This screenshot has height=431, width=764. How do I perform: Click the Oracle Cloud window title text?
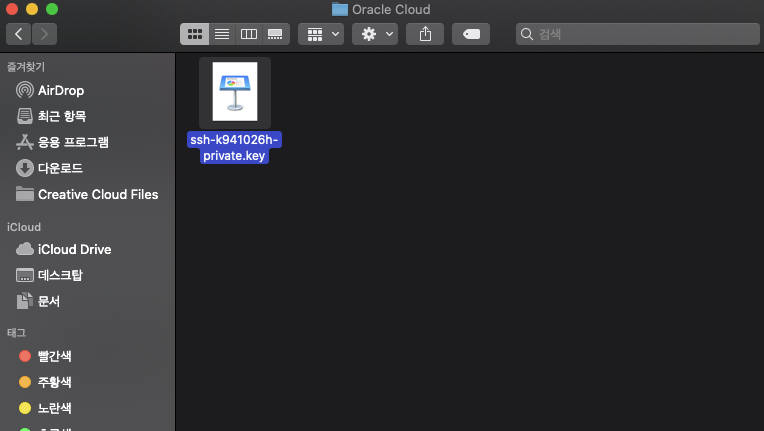pos(391,9)
